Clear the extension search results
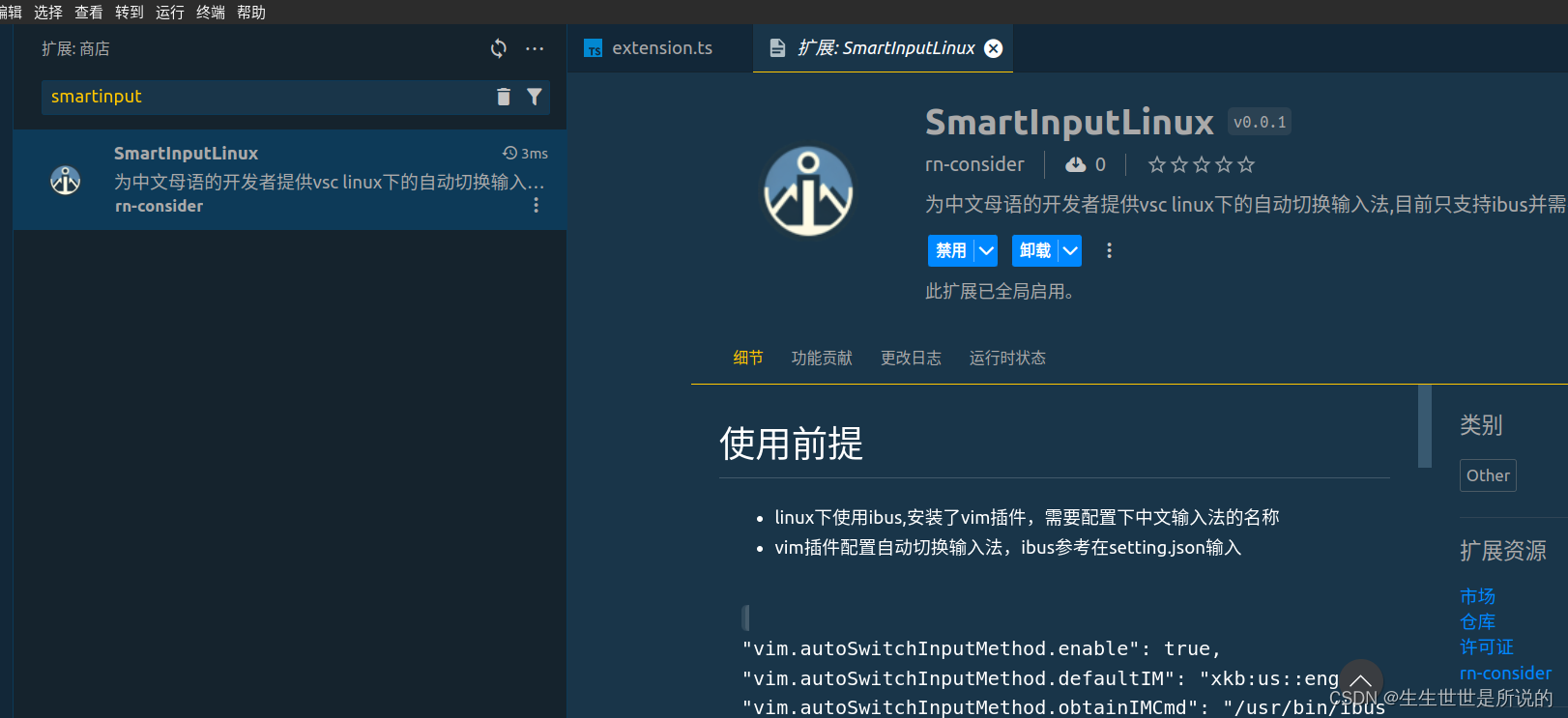The width and height of the screenshot is (1568, 718). pyautogui.click(x=504, y=97)
